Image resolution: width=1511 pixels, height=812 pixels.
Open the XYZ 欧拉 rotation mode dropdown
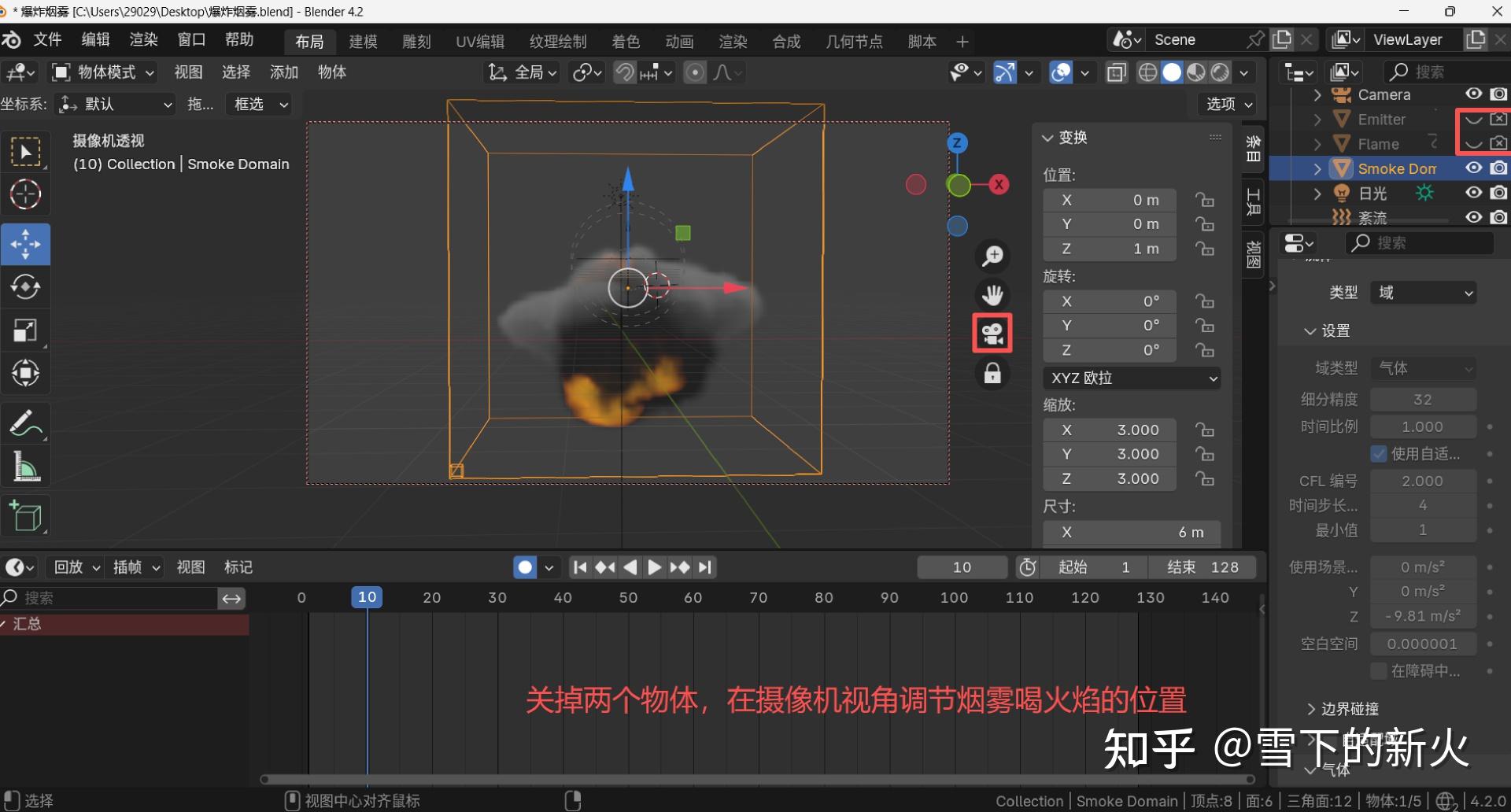tap(1132, 378)
